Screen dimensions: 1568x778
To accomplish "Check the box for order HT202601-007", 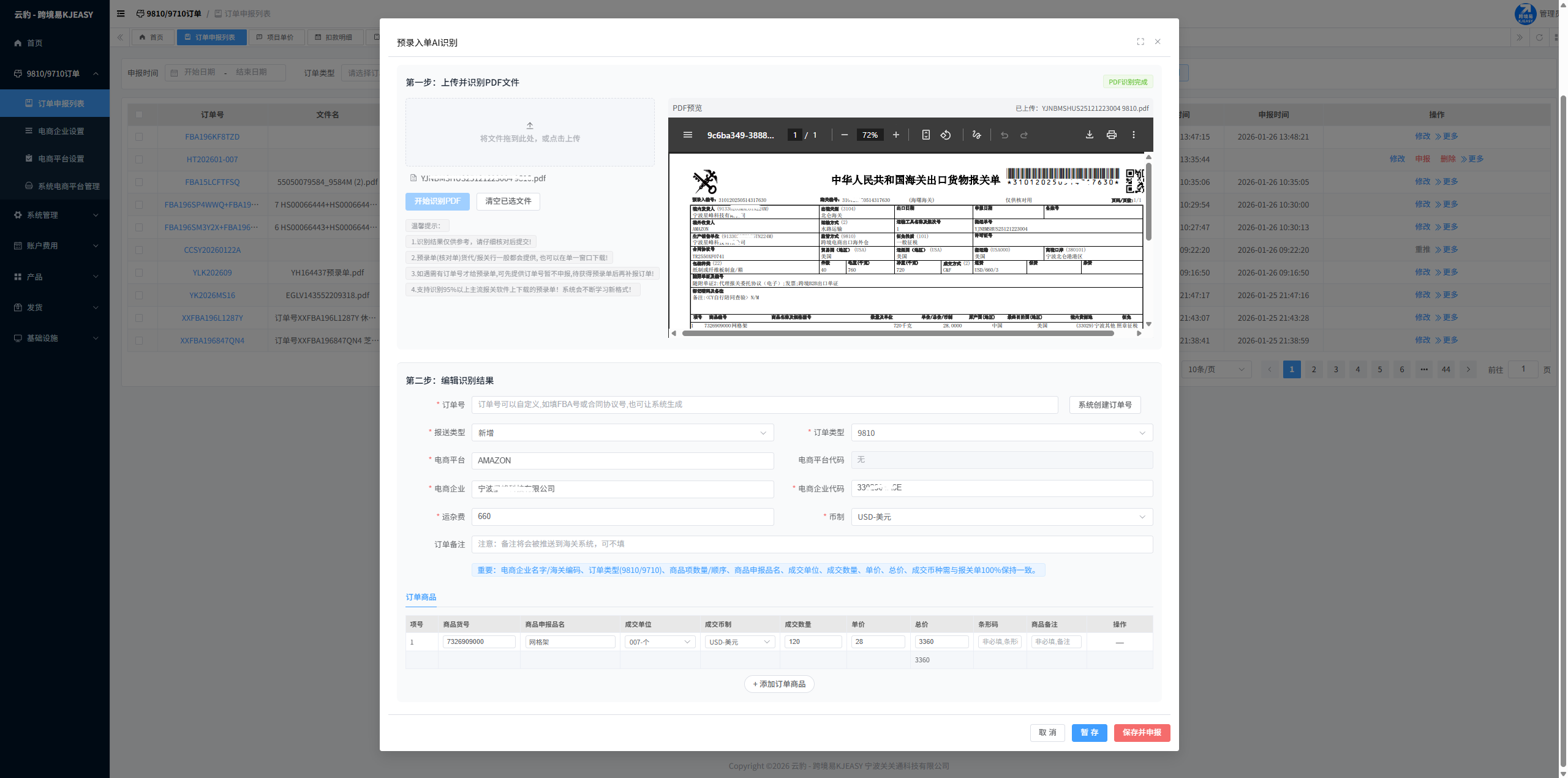I will tap(139, 159).
